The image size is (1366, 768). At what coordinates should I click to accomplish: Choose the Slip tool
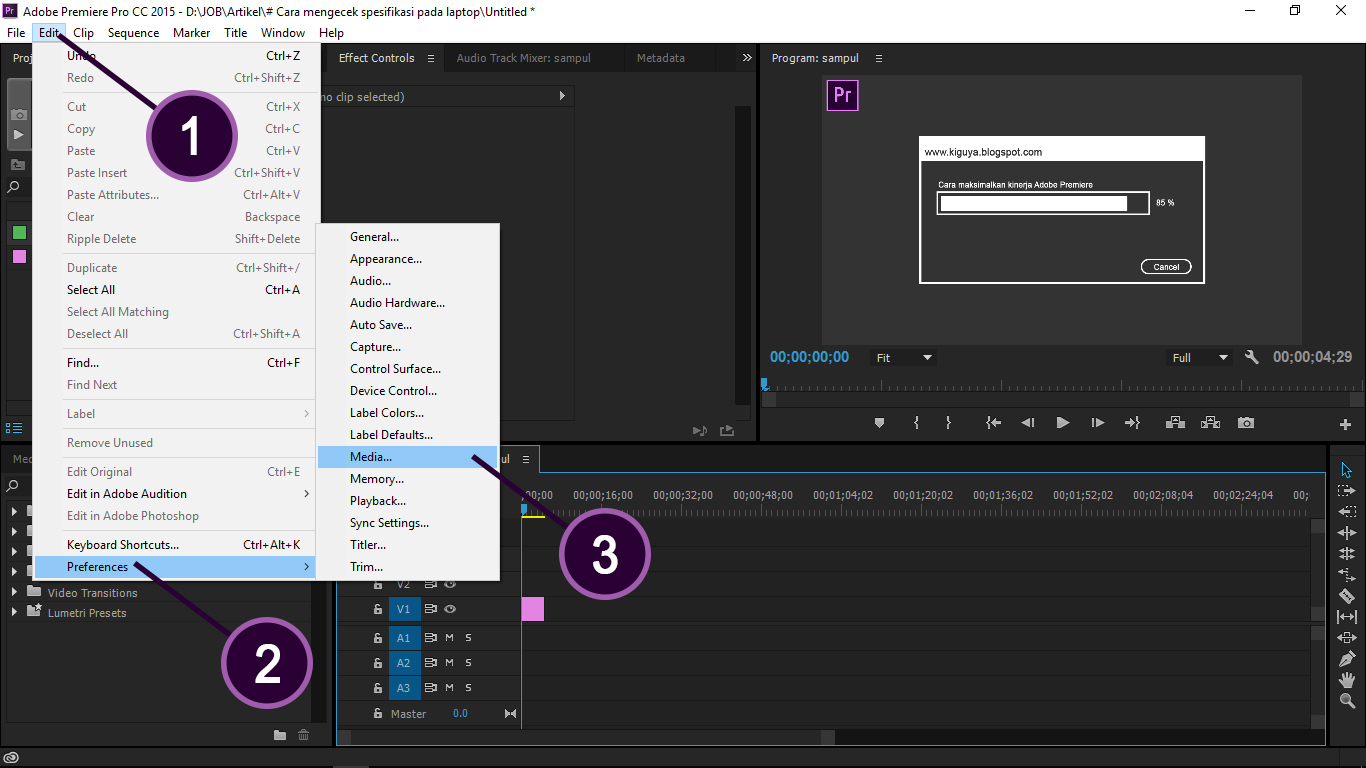tap(1347, 618)
